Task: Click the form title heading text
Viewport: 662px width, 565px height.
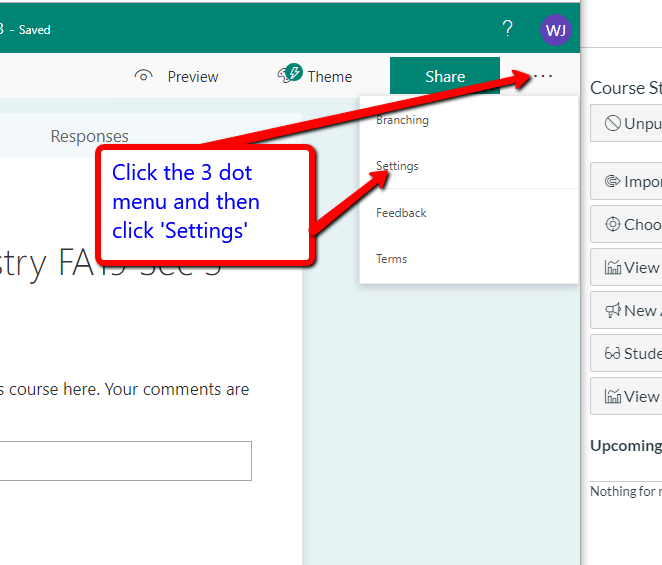Action: pos(110,266)
